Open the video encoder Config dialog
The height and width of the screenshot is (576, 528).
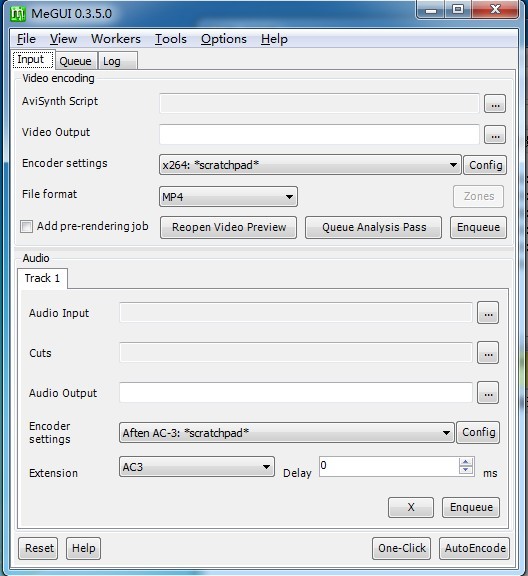tap(485, 165)
